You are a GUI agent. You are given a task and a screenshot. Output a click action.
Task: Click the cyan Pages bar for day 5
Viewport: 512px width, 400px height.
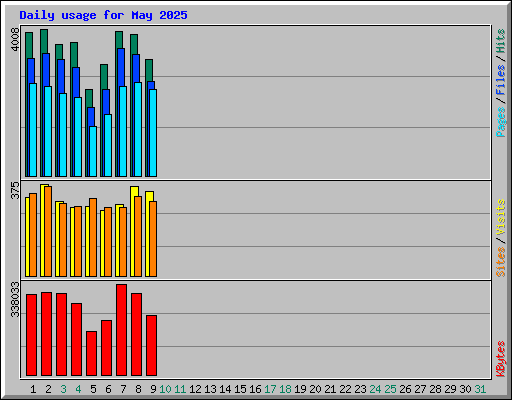point(93,151)
